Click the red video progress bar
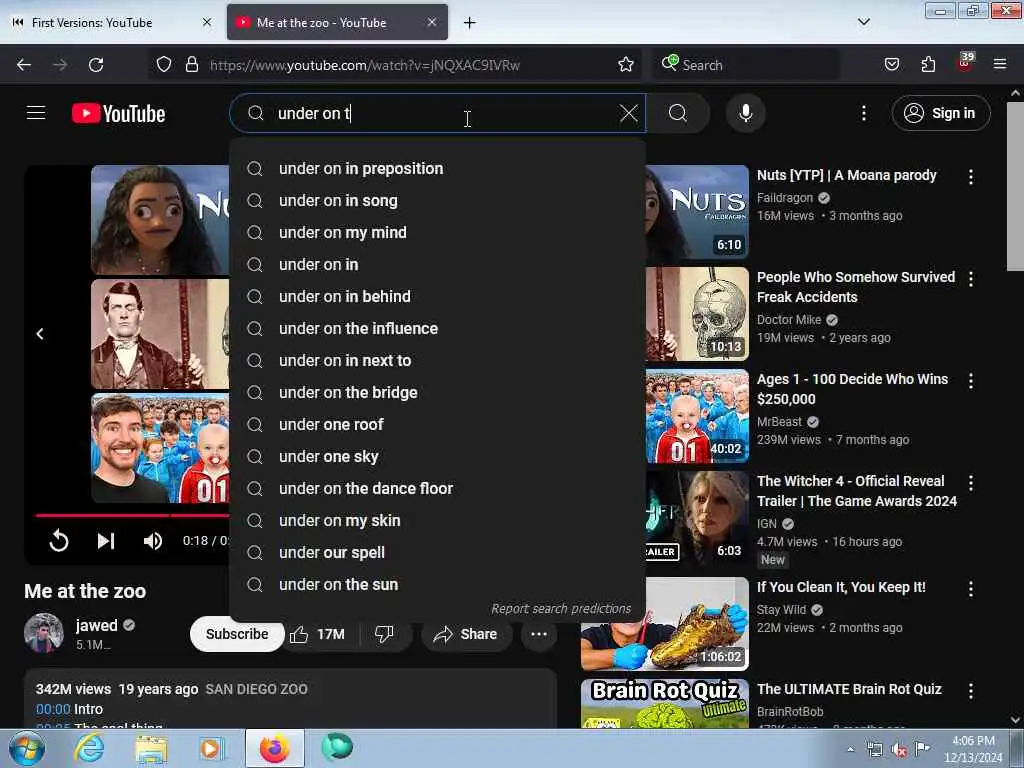The image size is (1024, 768). pos(132,515)
